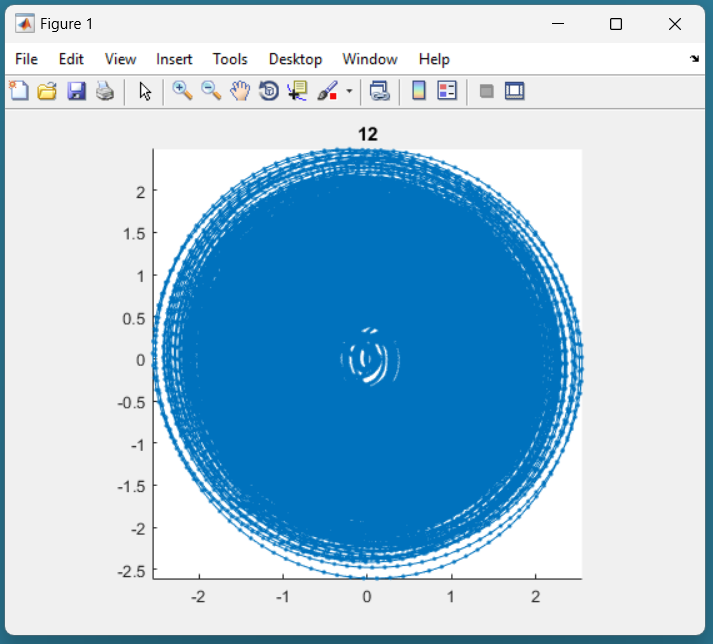The width and height of the screenshot is (713, 644).
Task: Open a file with the folder icon
Action: (x=47, y=91)
